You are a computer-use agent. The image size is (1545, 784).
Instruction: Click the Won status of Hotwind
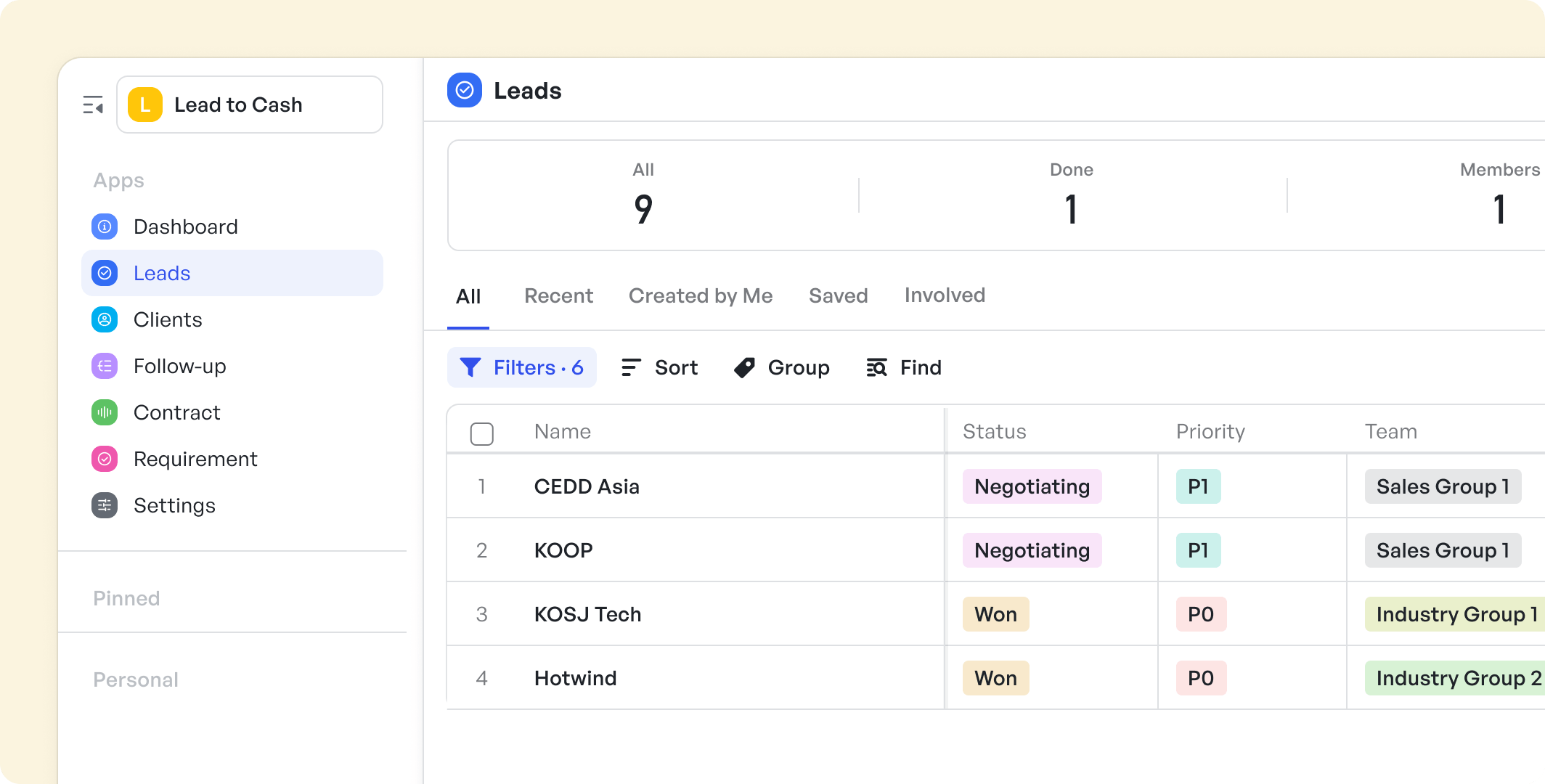[x=996, y=678]
